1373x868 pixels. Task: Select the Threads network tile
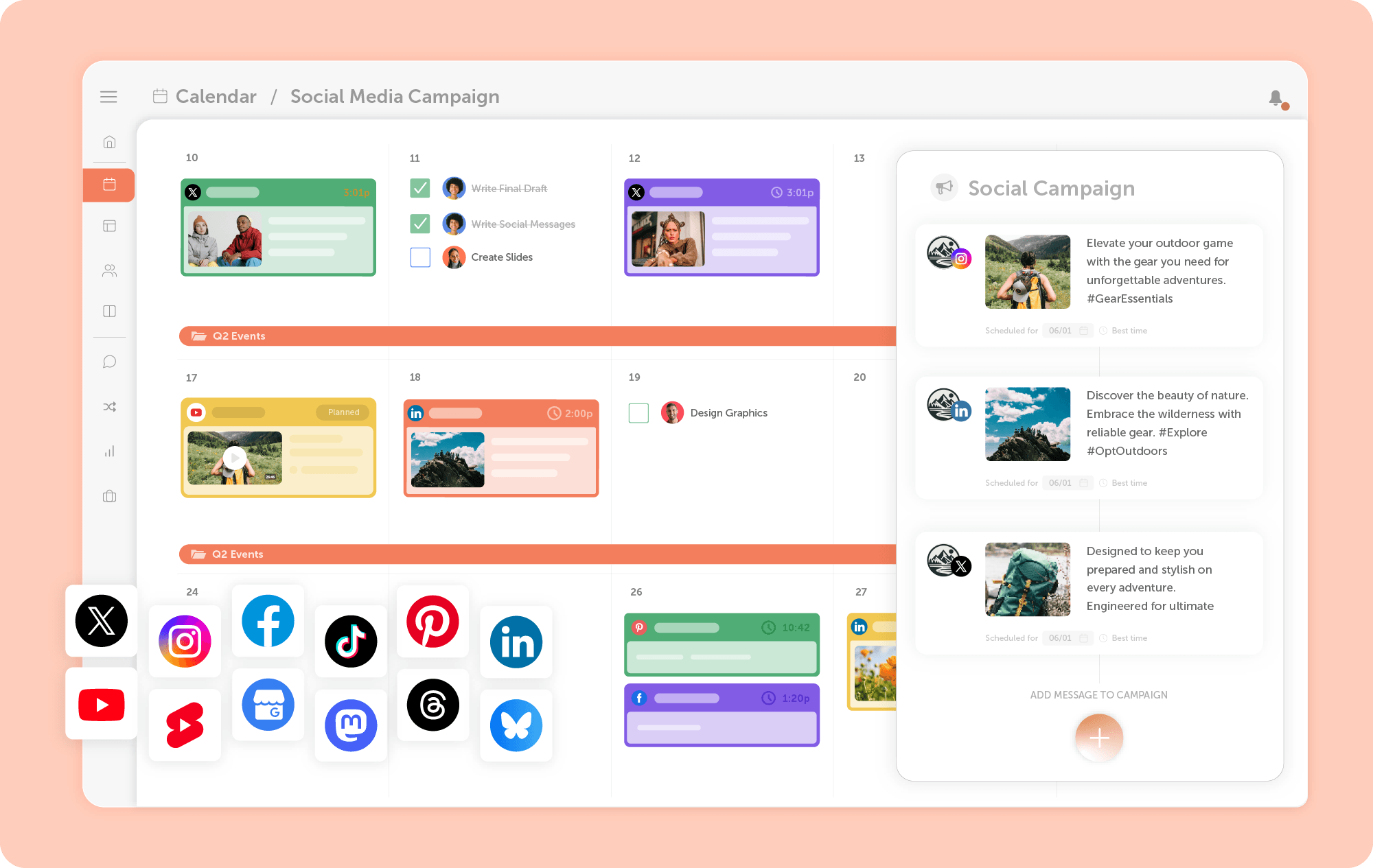tap(432, 704)
